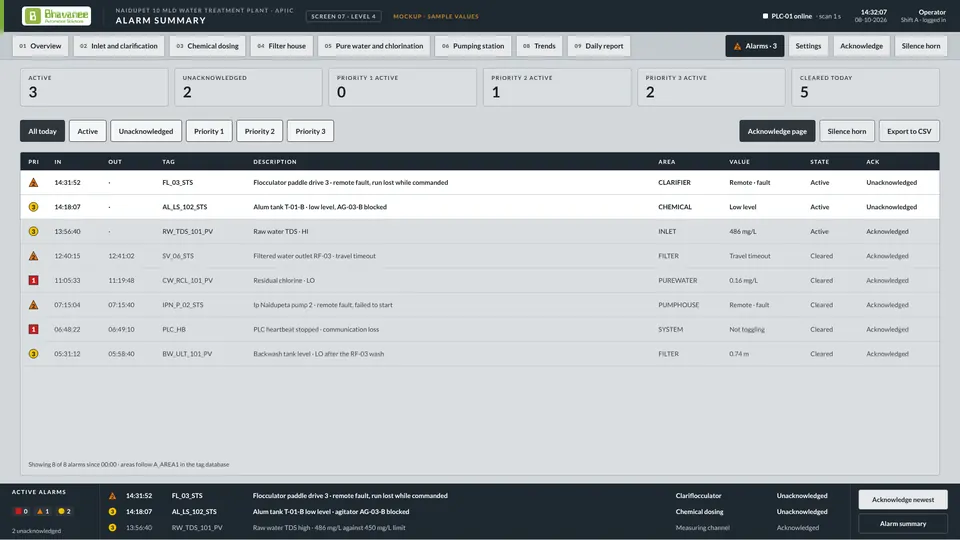This screenshot has width=960, height=540.
Task: Open Settings in top bar
Action: point(808,46)
